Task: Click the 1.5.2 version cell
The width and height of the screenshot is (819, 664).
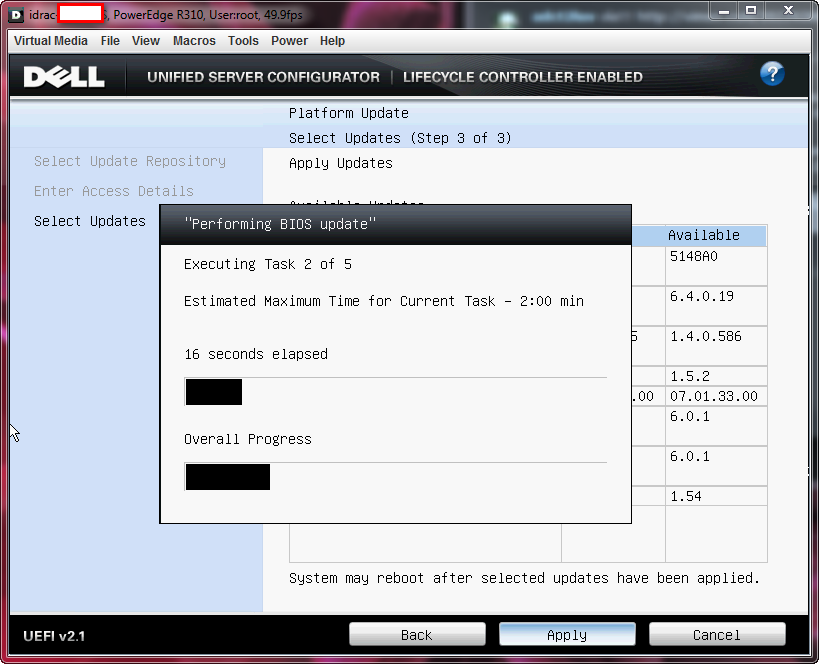Action: tap(716, 376)
